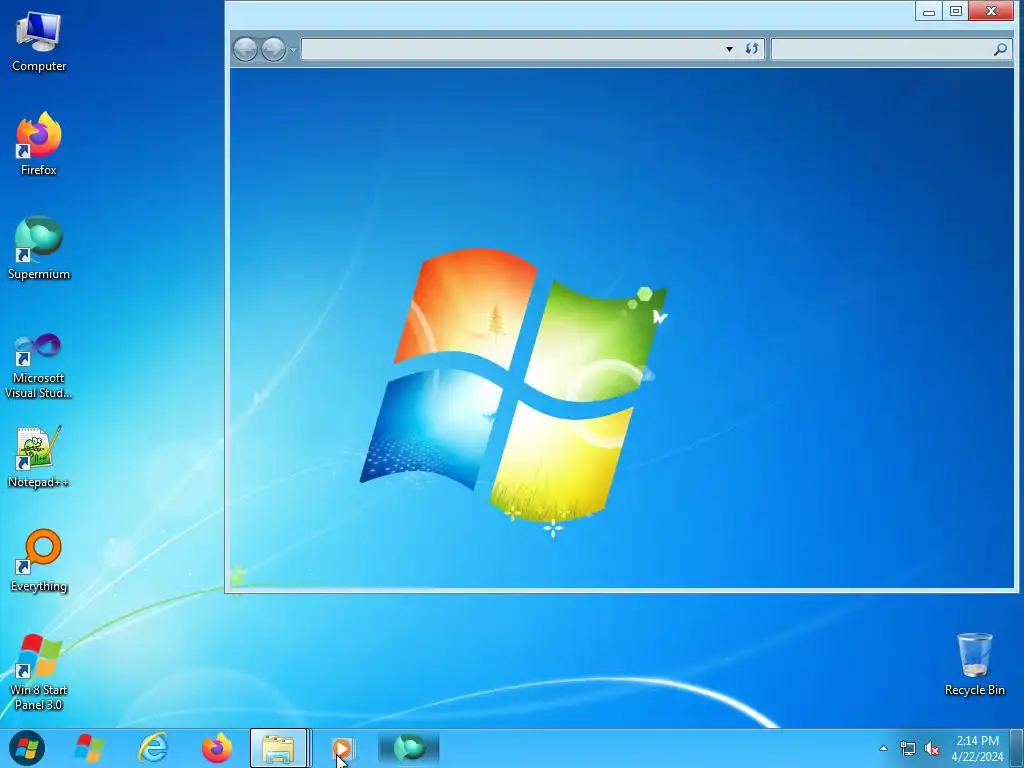1024x768 pixels.
Task: Select the Win 8 Start Panel 3.0 shortcut
Action: coord(39,672)
